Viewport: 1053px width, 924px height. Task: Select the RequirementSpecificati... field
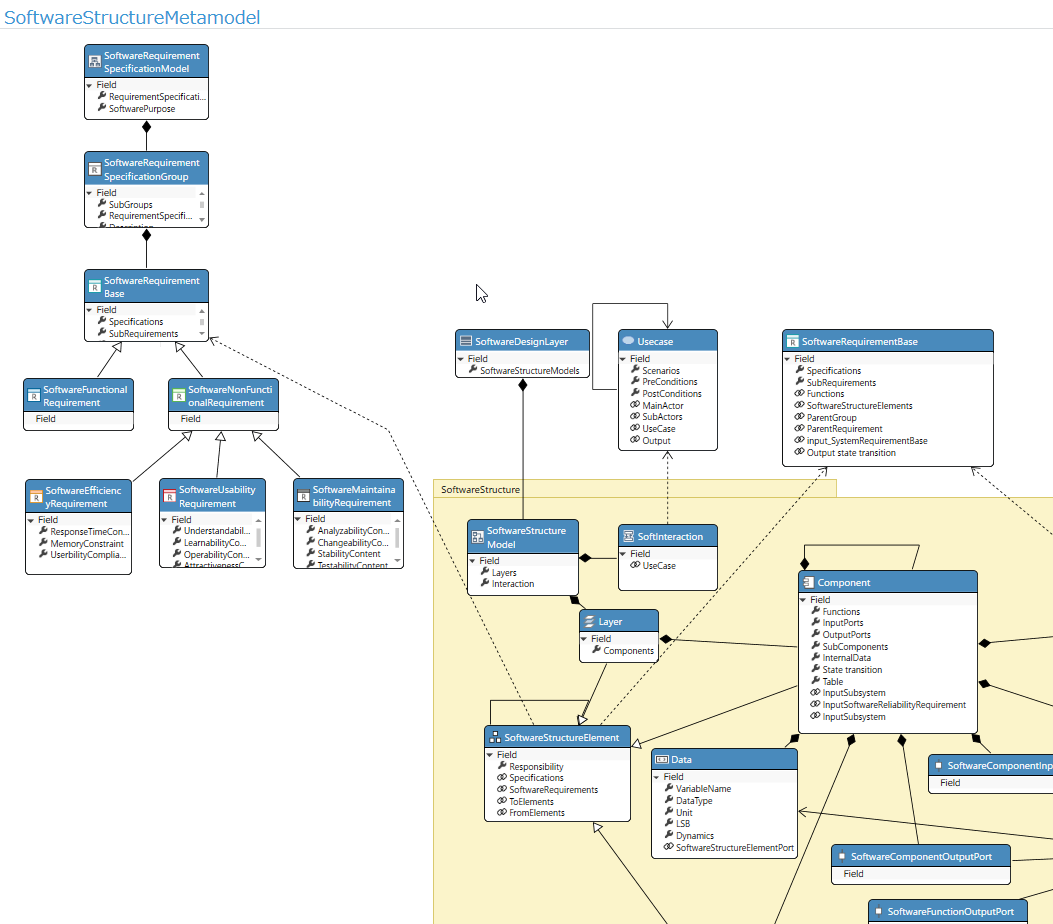tap(157, 96)
